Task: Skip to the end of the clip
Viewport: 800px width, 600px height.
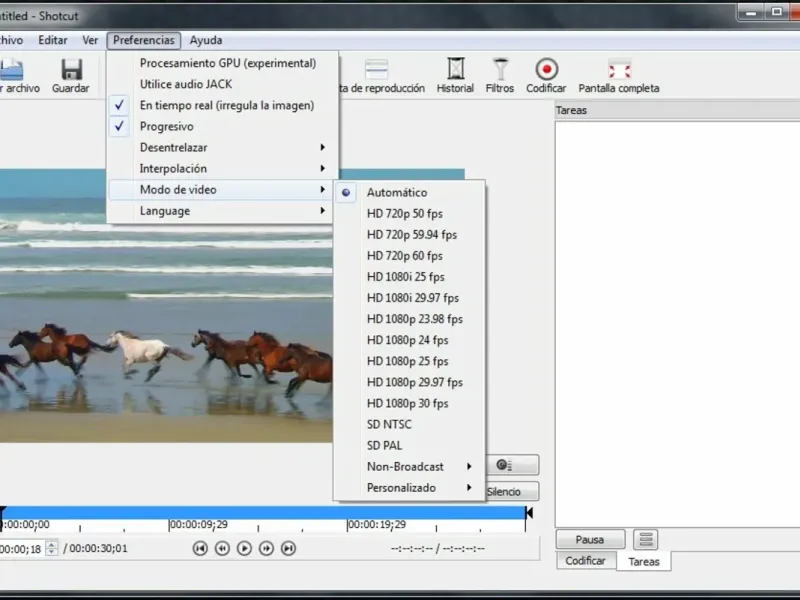Action: 288,548
